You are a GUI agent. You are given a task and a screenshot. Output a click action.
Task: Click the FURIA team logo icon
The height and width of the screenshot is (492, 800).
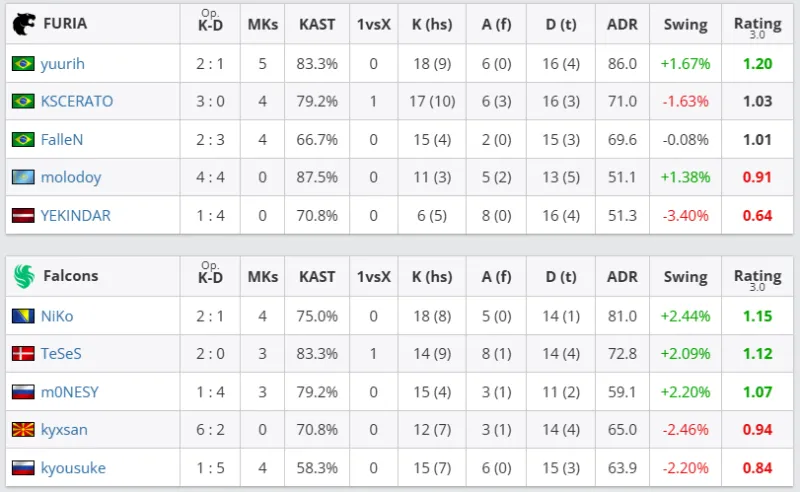(22, 24)
